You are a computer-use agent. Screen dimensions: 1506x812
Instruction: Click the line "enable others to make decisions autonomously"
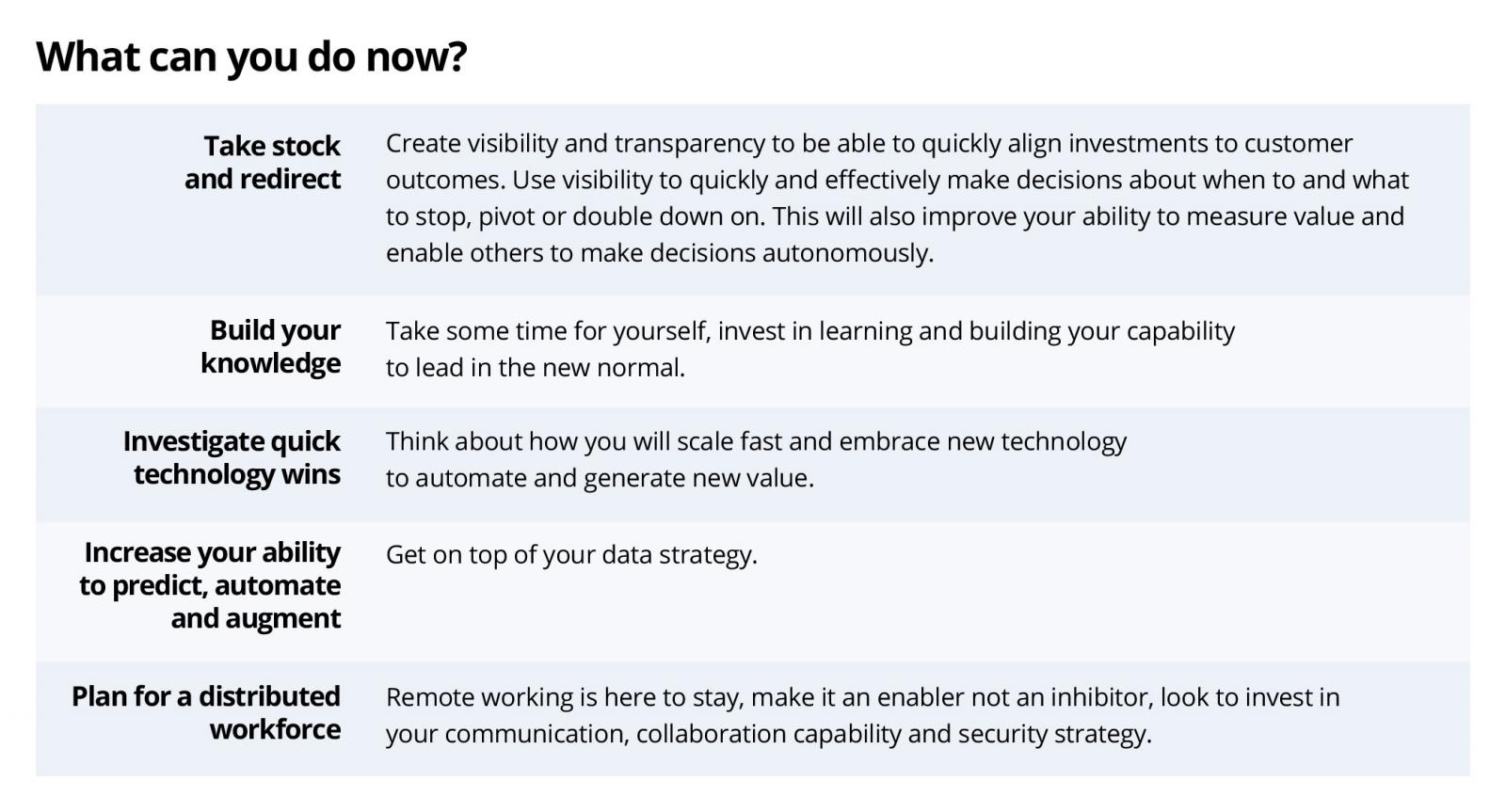pyautogui.click(x=659, y=253)
